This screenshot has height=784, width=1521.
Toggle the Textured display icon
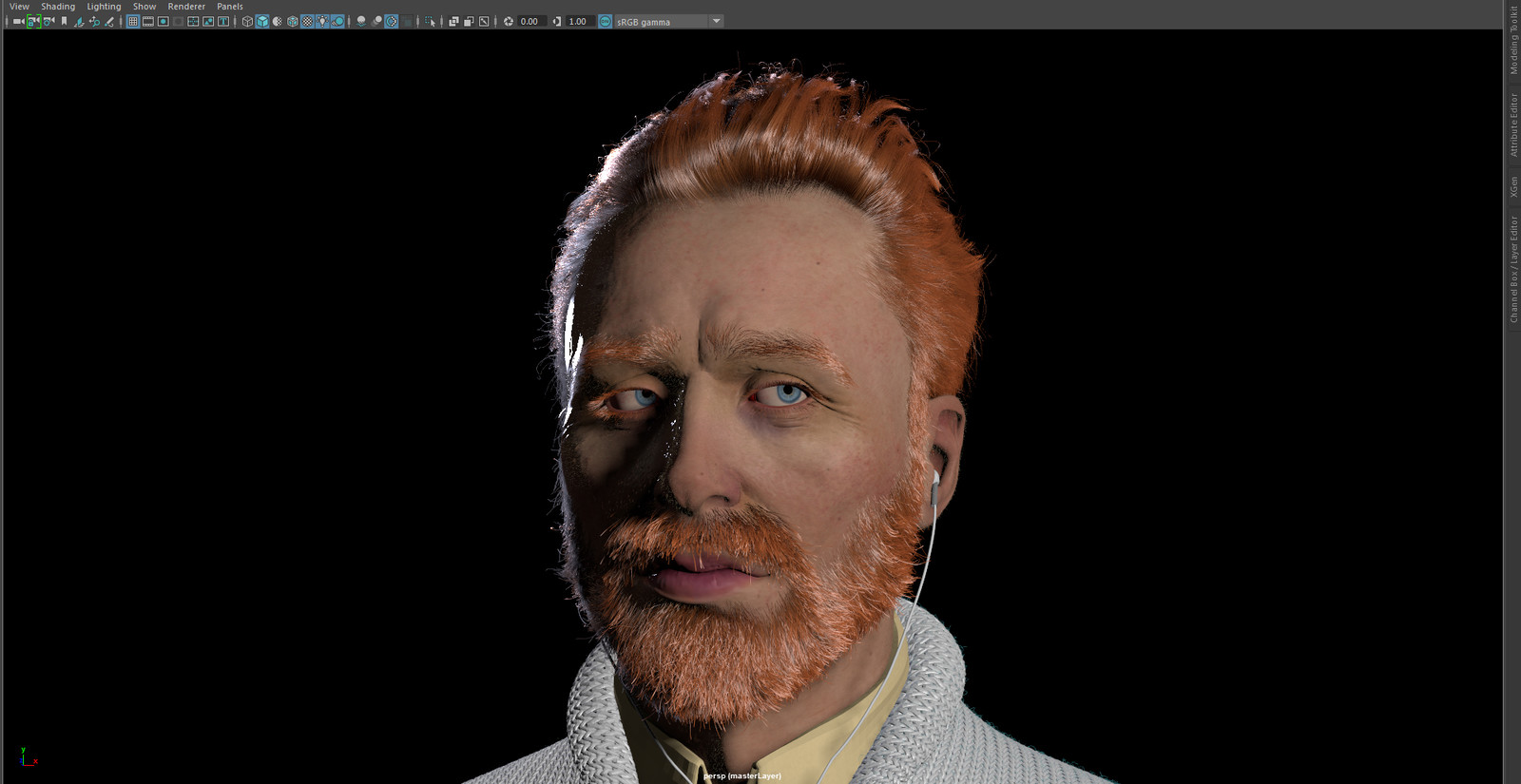coord(307,21)
